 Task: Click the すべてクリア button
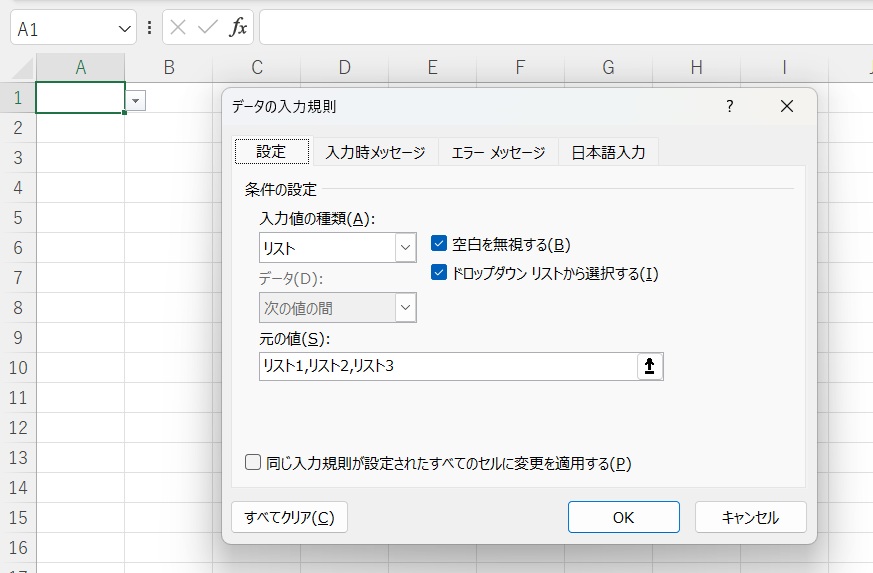coord(289,517)
